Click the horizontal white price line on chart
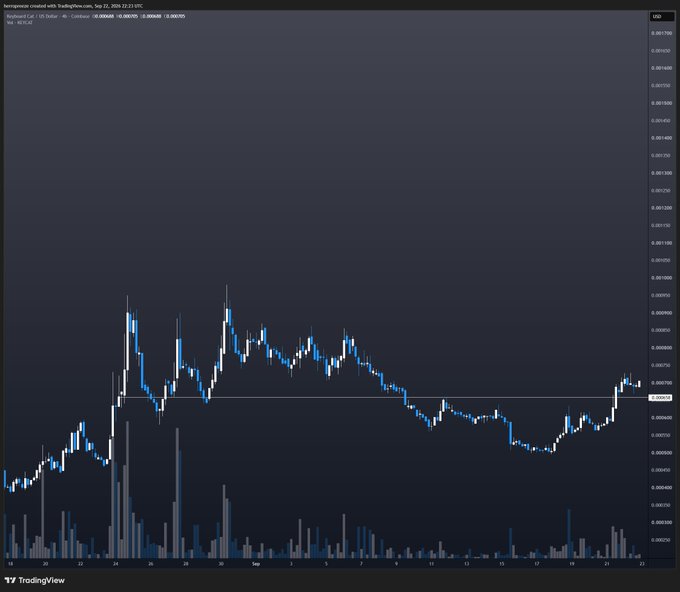 384,397
